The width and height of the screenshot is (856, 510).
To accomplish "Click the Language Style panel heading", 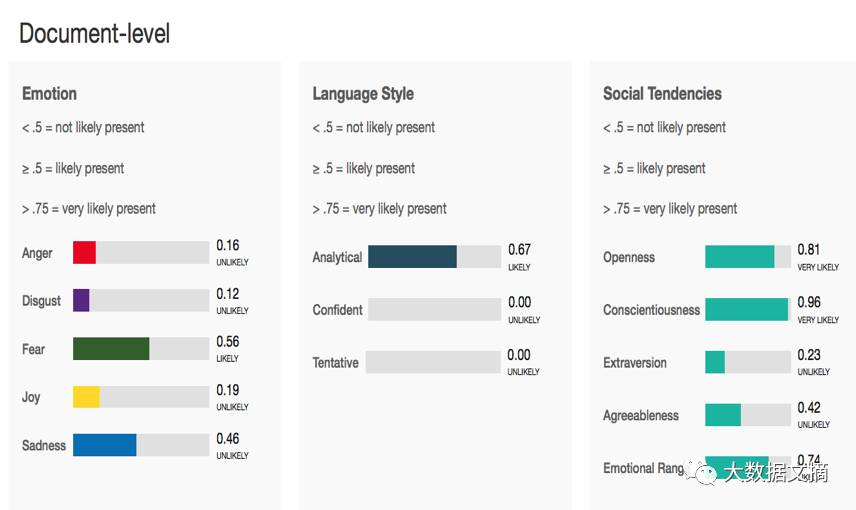I will point(363,94).
